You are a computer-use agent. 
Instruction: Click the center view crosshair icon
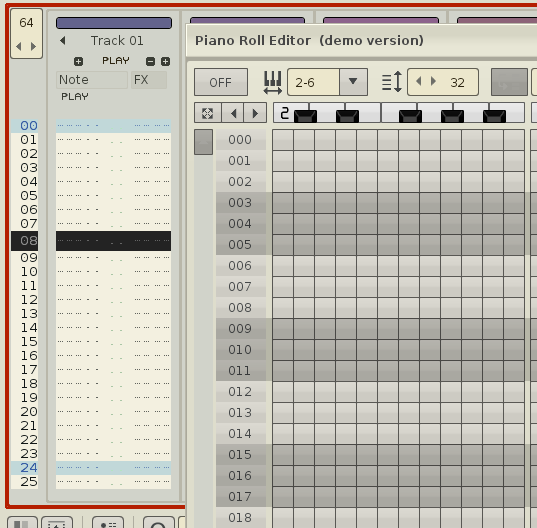point(208,113)
